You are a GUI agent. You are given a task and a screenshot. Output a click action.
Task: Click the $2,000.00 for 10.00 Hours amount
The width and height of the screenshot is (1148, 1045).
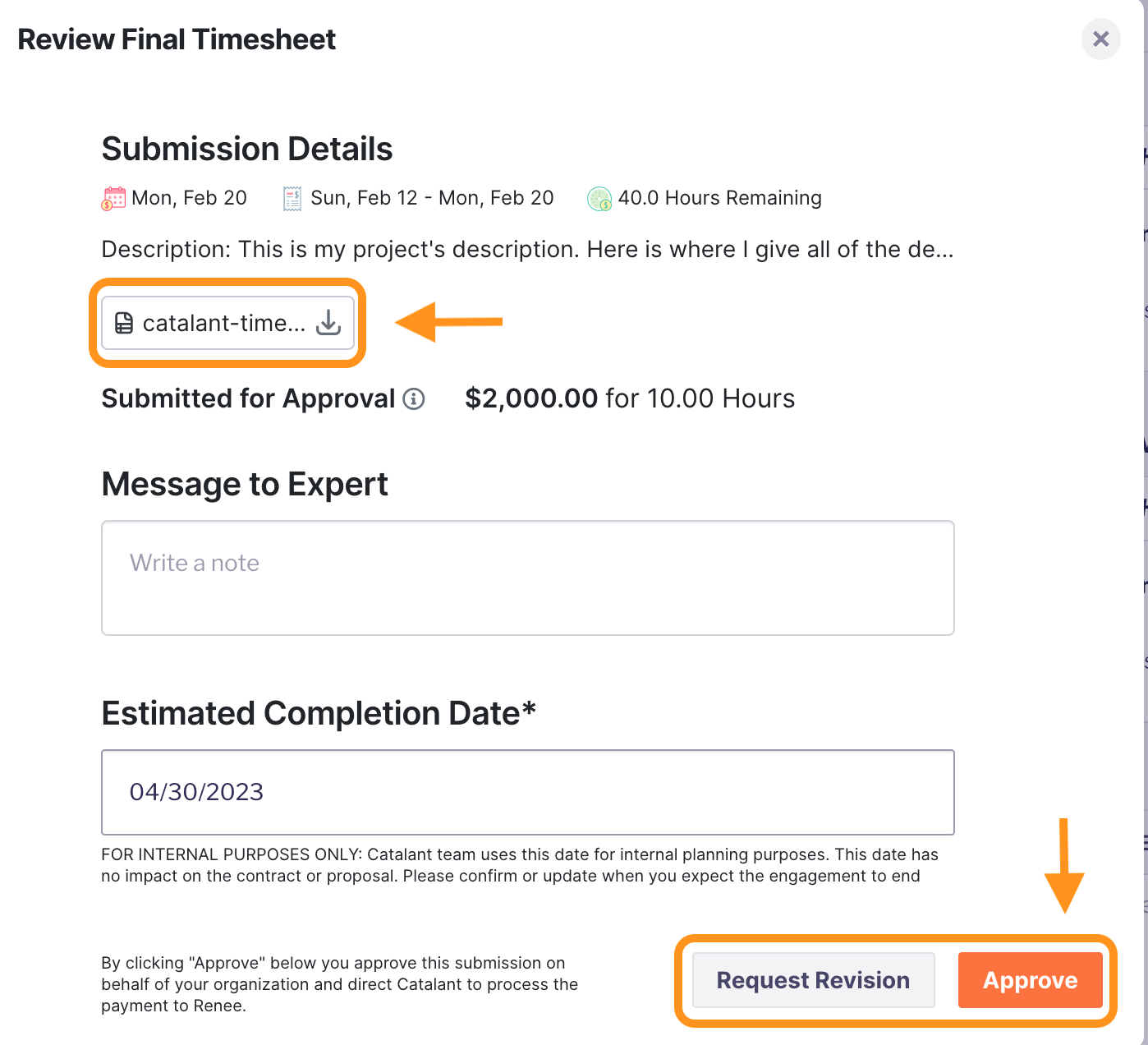[x=629, y=399]
